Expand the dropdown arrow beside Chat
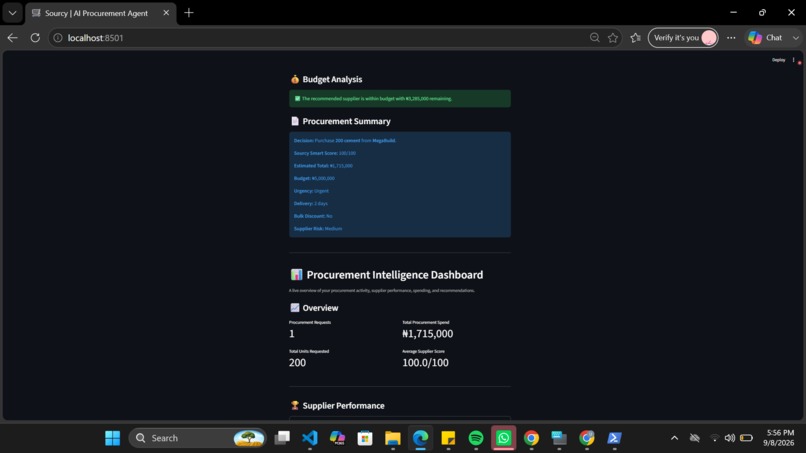 (796, 38)
